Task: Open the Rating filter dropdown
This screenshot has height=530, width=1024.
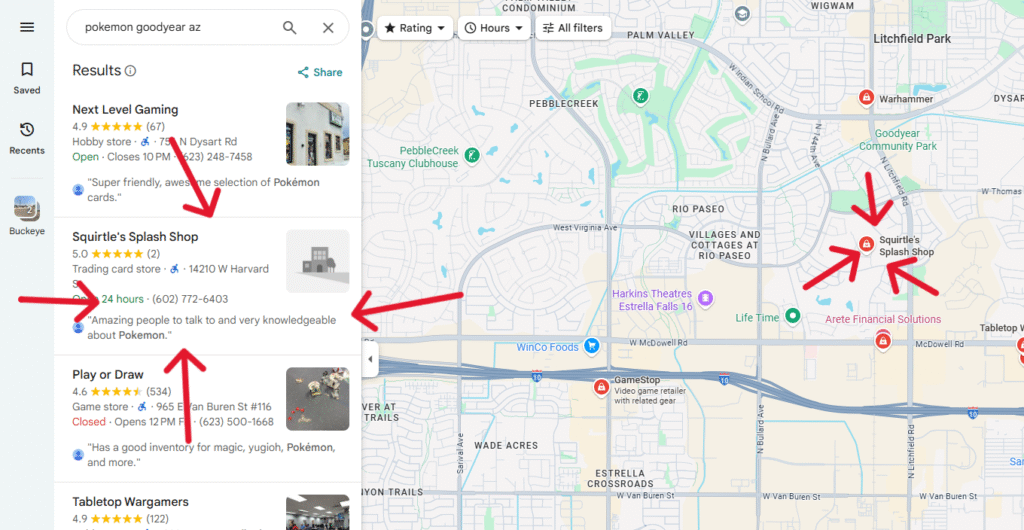Action: (x=415, y=28)
